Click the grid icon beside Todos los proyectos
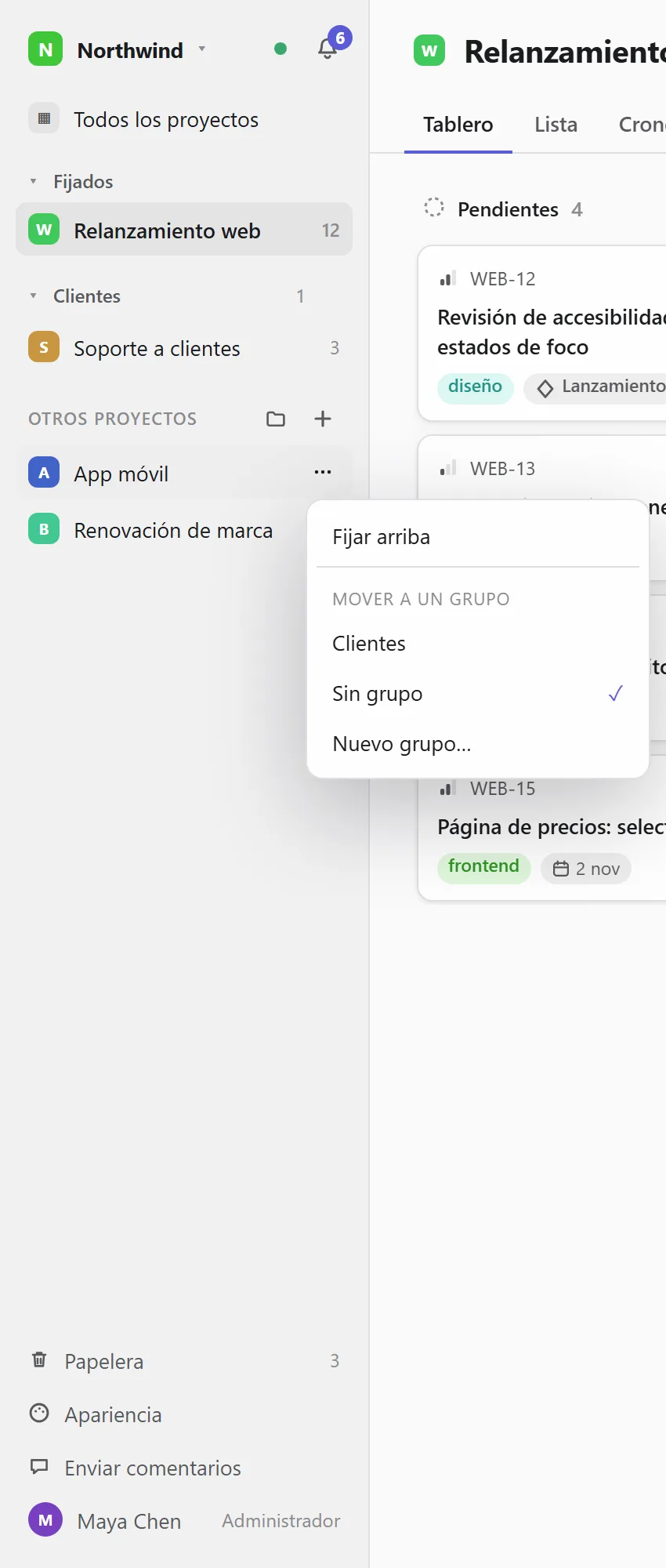 [x=44, y=118]
